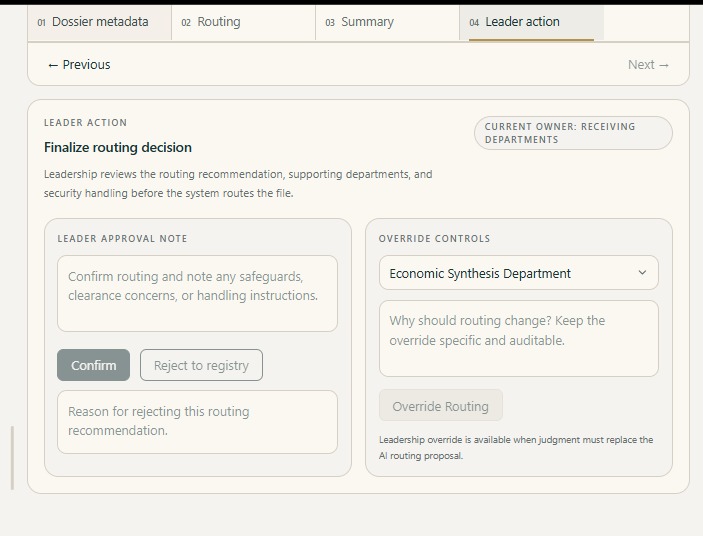Focus the leader approval note field
This screenshot has height=536, width=703.
[x=197, y=294]
